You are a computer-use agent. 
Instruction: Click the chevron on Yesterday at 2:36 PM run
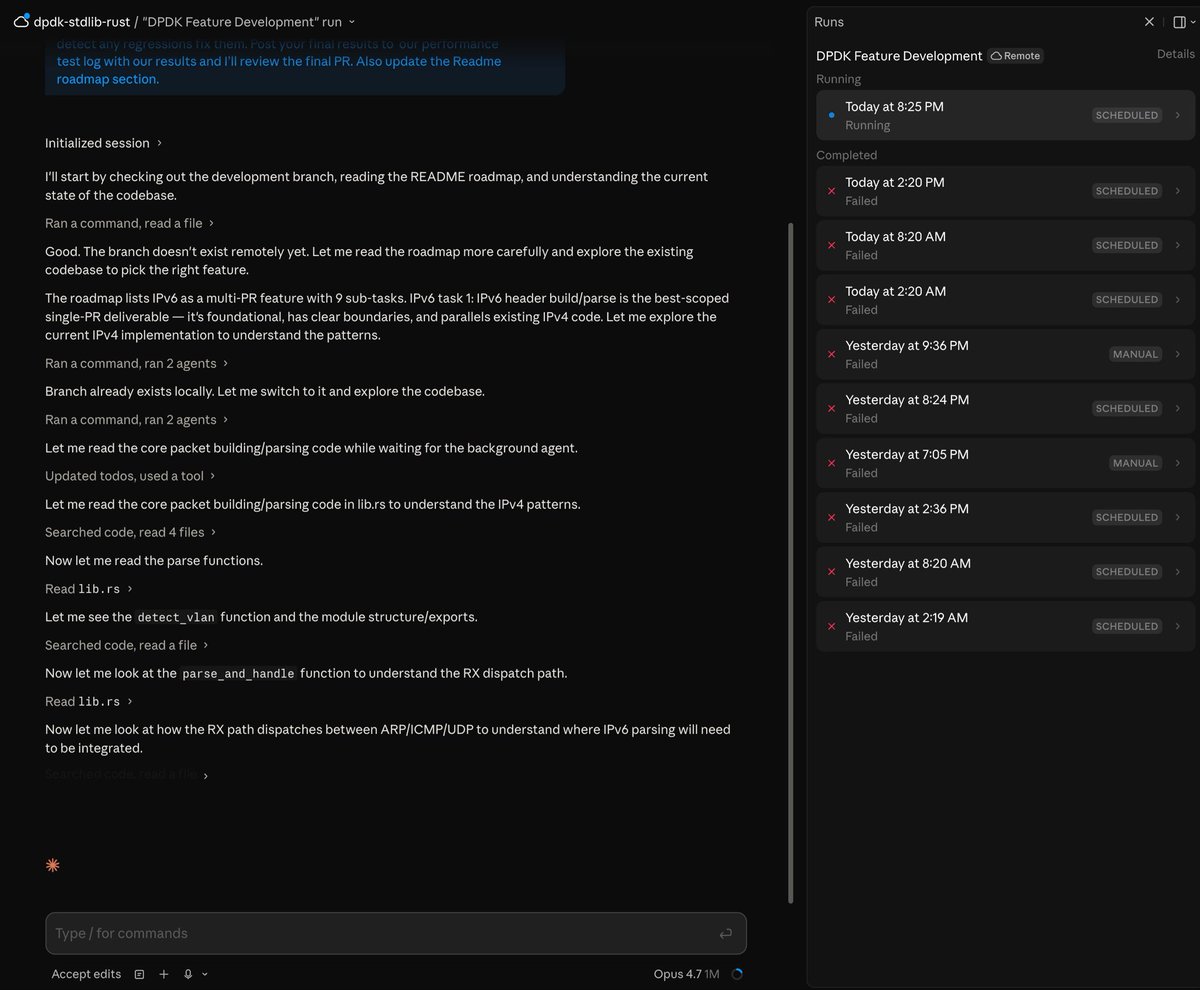pyautogui.click(x=1177, y=517)
